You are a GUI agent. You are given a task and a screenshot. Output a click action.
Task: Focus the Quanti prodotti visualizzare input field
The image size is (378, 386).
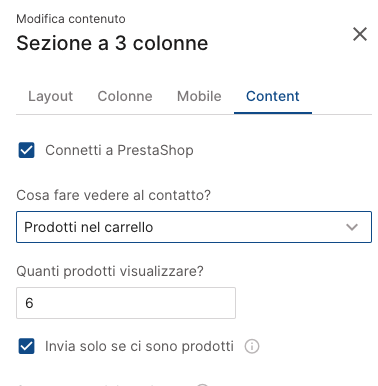click(x=126, y=303)
